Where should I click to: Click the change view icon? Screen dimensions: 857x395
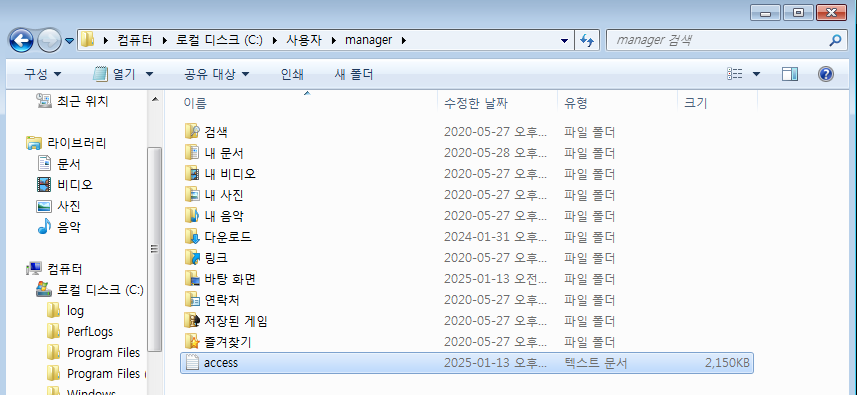[735, 74]
